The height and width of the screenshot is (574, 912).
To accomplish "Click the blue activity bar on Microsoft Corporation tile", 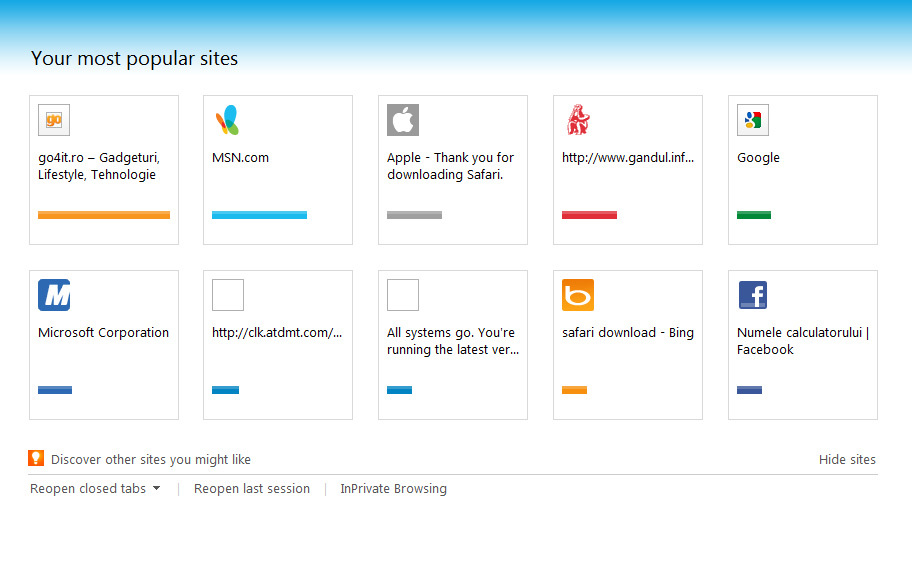I will tap(55, 390).
